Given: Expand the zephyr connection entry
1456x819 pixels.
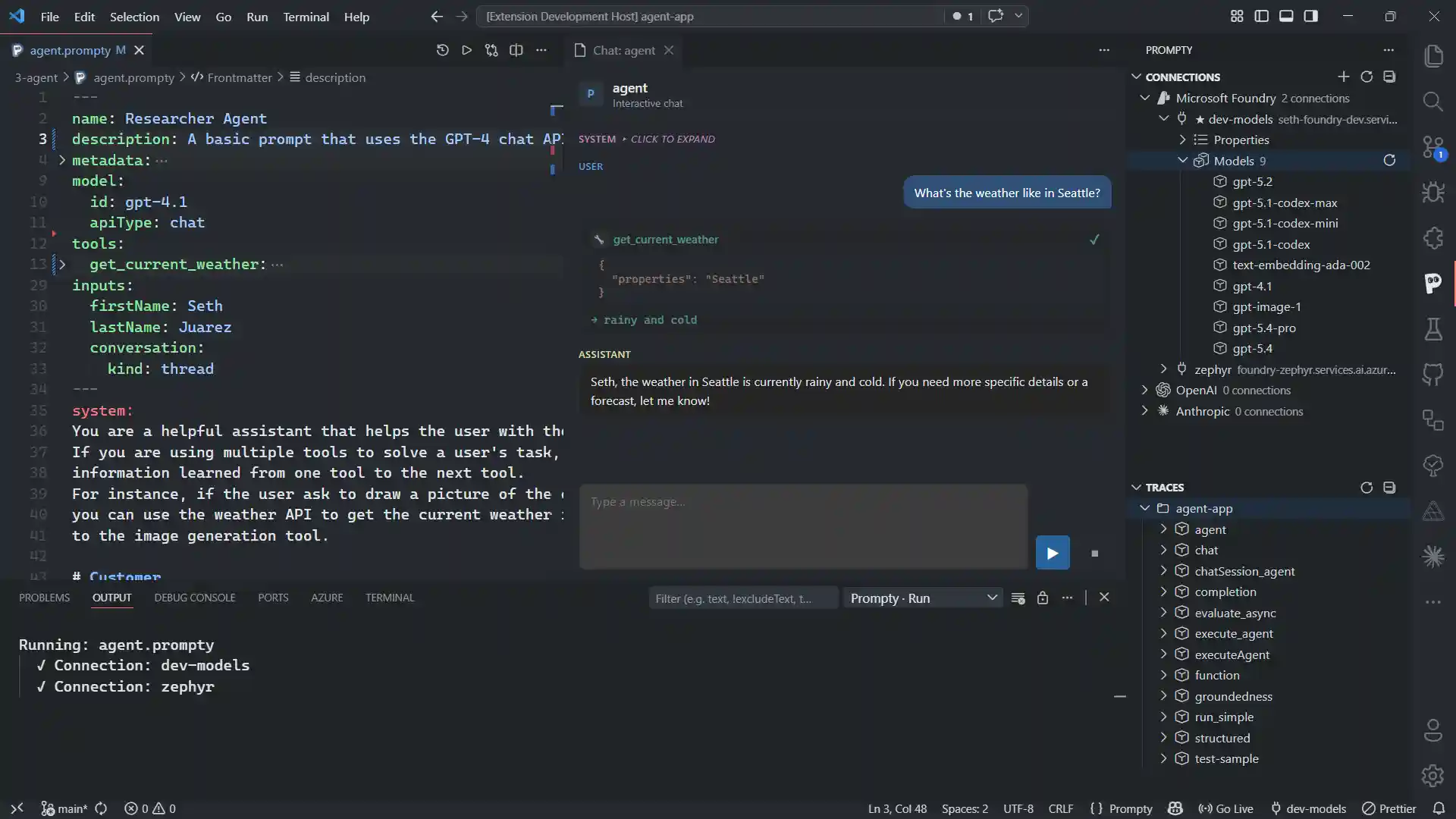Looking at the screenshot, I should 1163,369.
